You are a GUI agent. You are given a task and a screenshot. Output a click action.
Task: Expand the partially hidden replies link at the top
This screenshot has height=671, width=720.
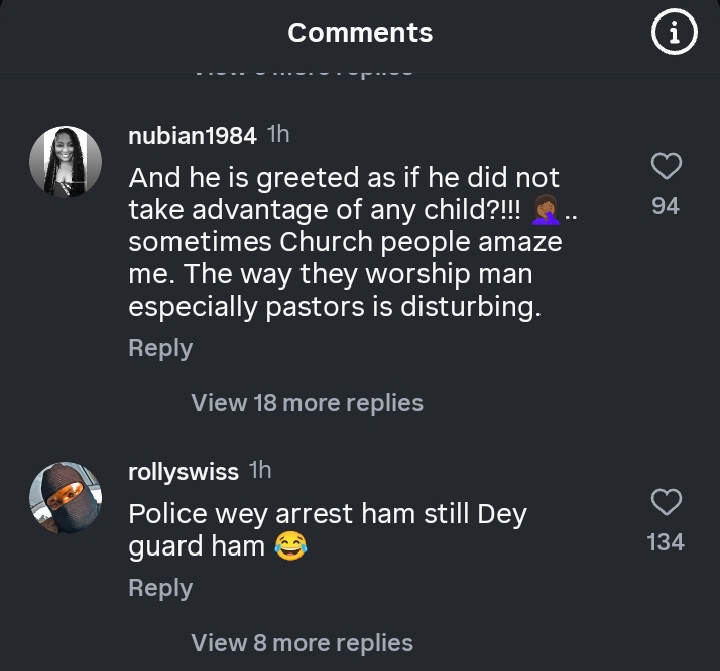click(301, 68)
